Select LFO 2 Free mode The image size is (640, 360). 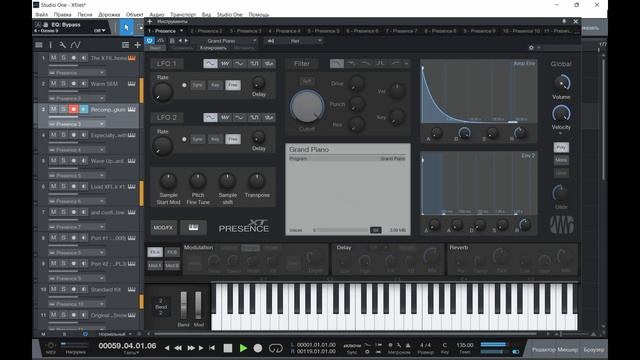coord(233,139)
